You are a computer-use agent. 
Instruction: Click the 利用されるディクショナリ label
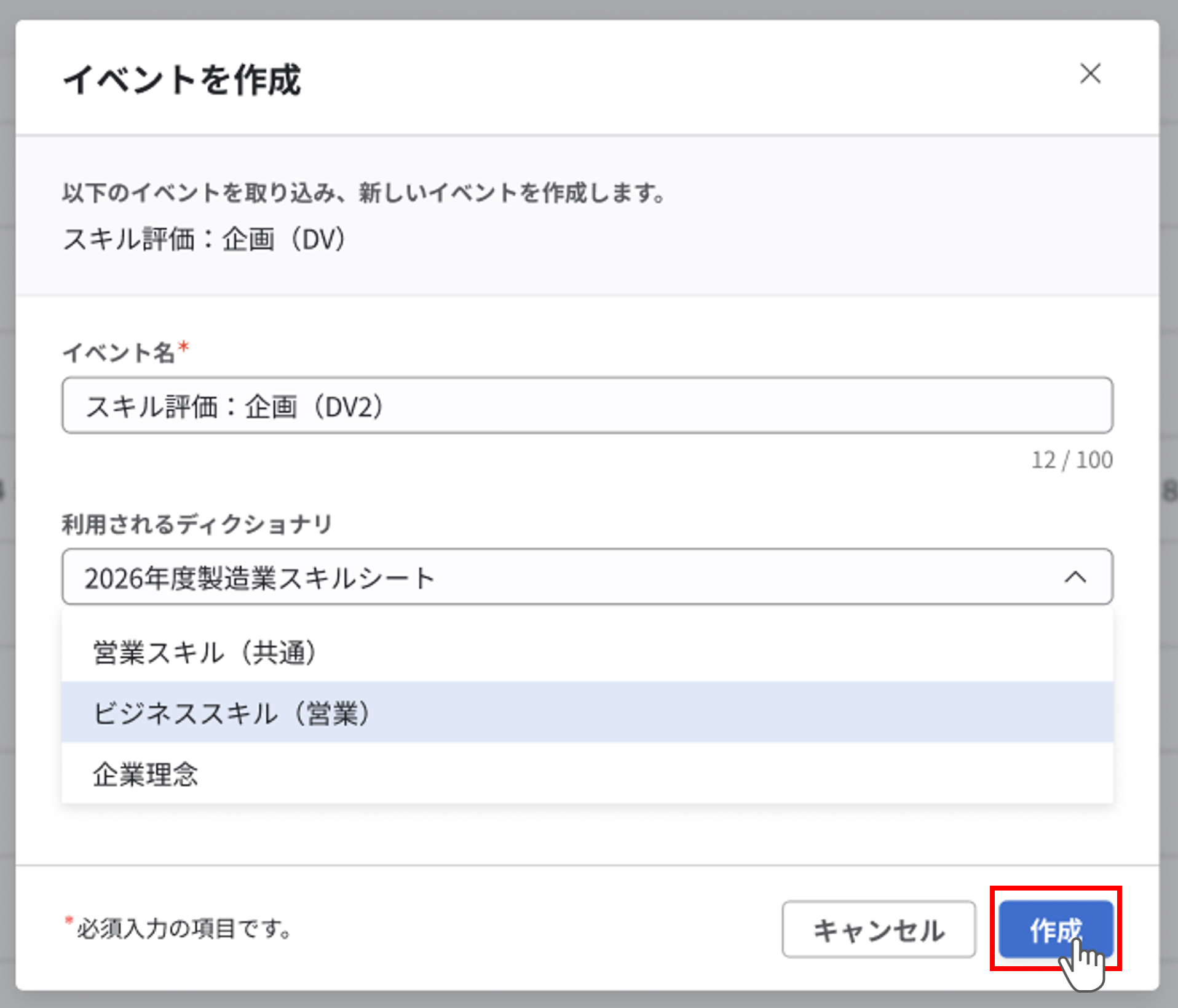197,525
